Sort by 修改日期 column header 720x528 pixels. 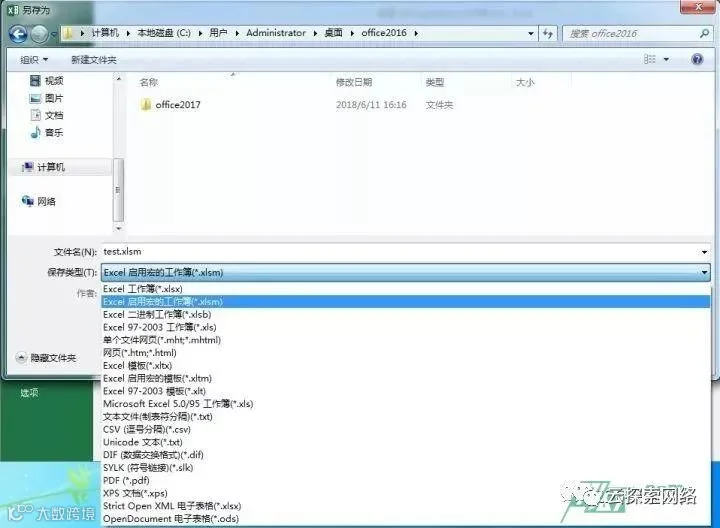(354, 82)
